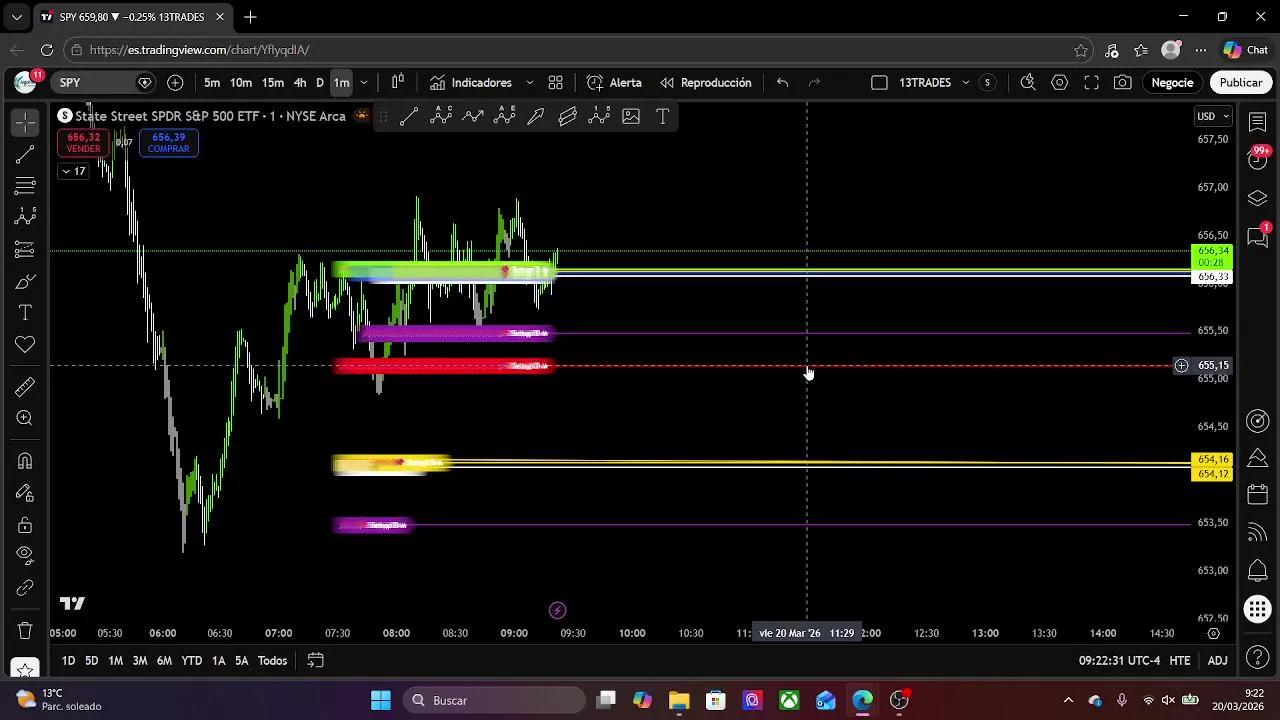Click the compare or add symbol plus
This screenshot has width=1280, height=720.
[x=176, y=82]
